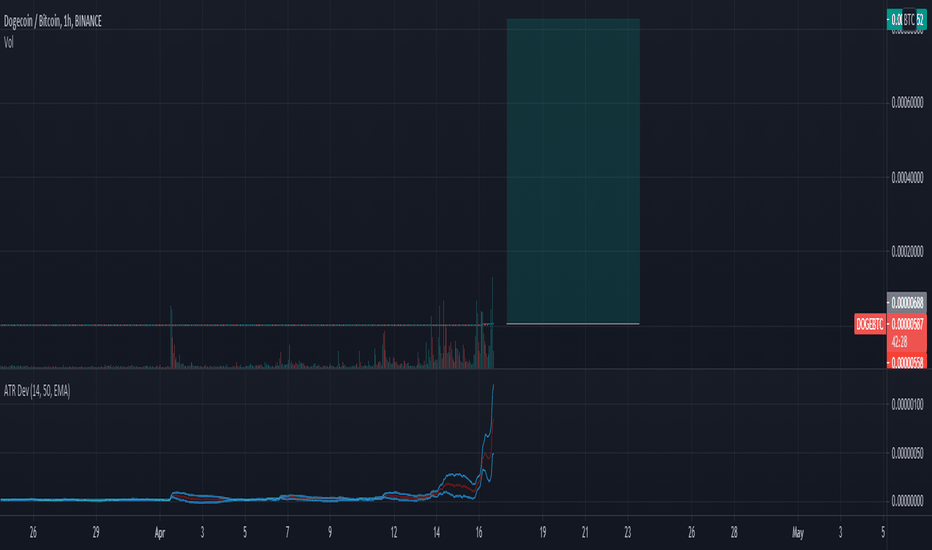The width and height of the screenshot is (932, 550).
Task: Click the 23 date label on time axis
Action: (627, 533)
